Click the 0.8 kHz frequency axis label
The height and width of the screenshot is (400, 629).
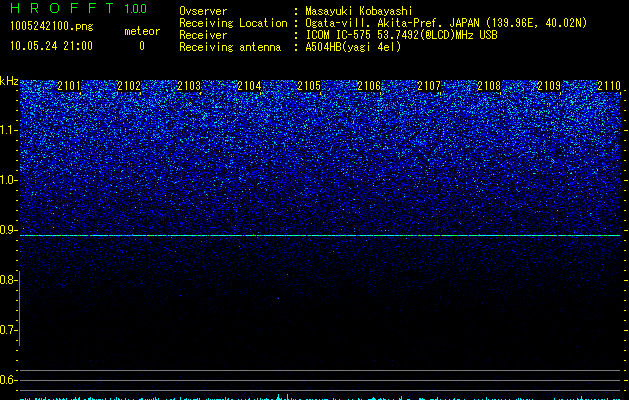[7, 280]
